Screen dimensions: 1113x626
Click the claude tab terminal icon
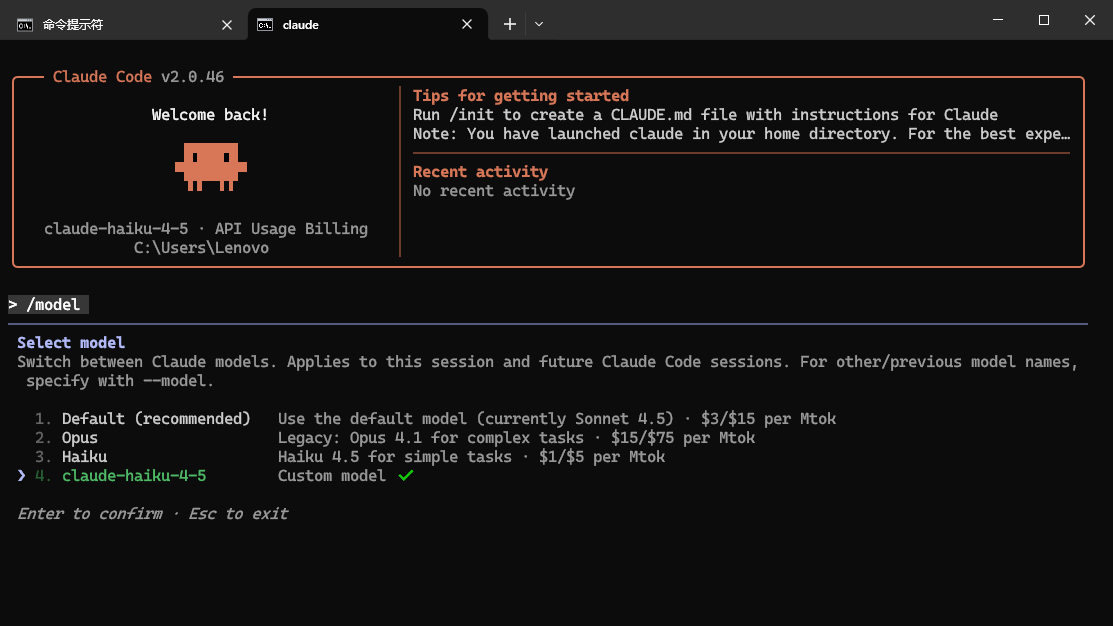click(x=265, y=25)
